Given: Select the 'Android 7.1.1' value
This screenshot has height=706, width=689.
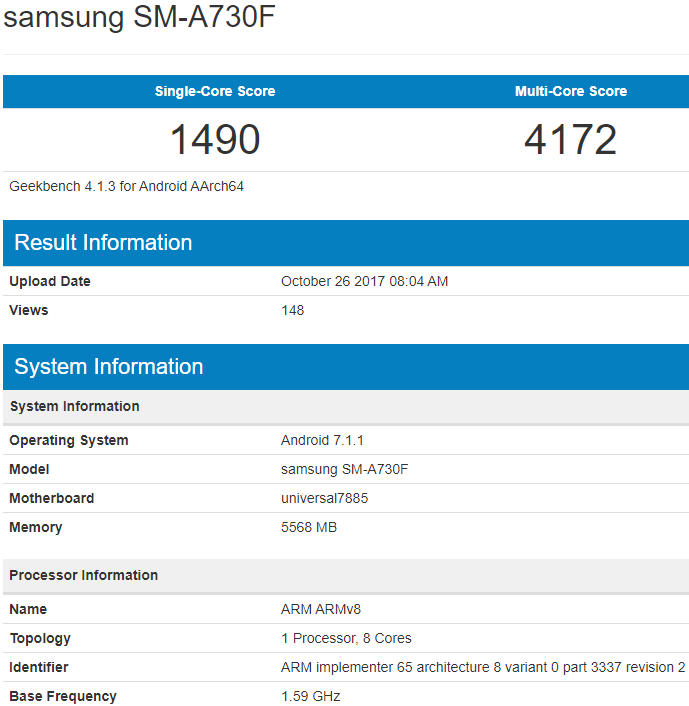Looking at the screenshot, I should pyautogui.click(x=322, y=440).
